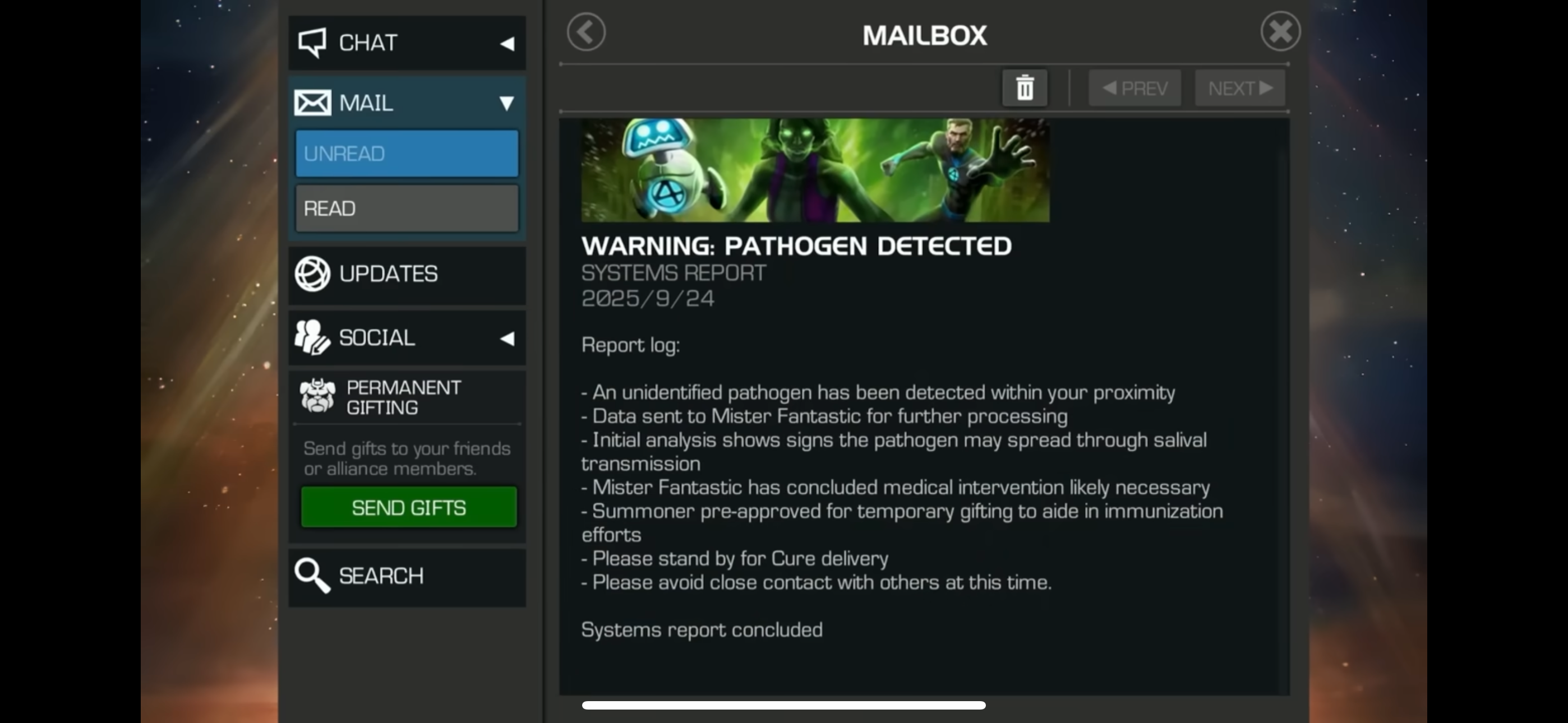Click the Pathogen Detected banner image
The width and height of the screenshot is (1568, 723).
pyautogui.click(x=814, y=170)
